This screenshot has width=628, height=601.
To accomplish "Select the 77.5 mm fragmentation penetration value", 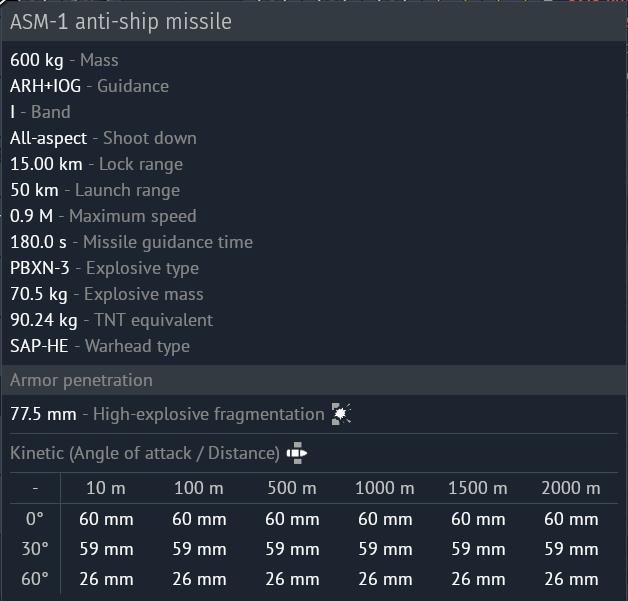I will (x=43, y=414).
